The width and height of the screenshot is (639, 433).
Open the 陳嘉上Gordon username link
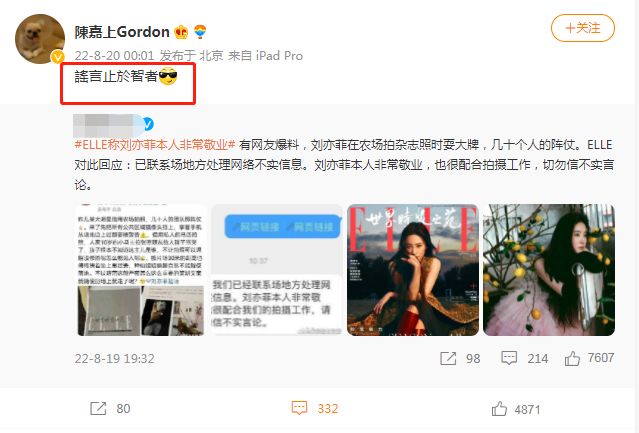(x=122, y=32)
